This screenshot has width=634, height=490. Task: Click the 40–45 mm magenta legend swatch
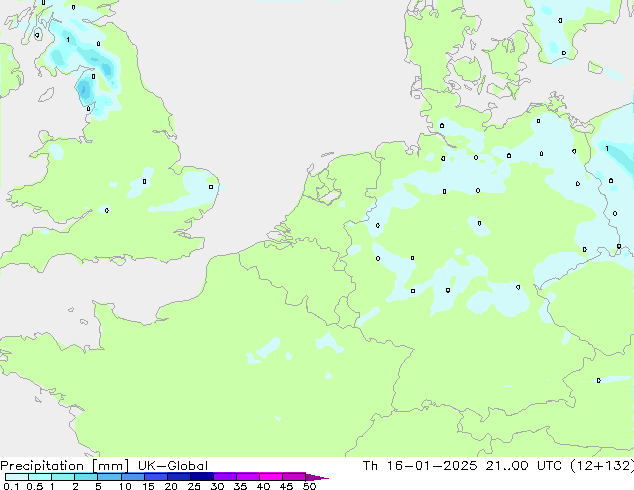click(271, 477)
